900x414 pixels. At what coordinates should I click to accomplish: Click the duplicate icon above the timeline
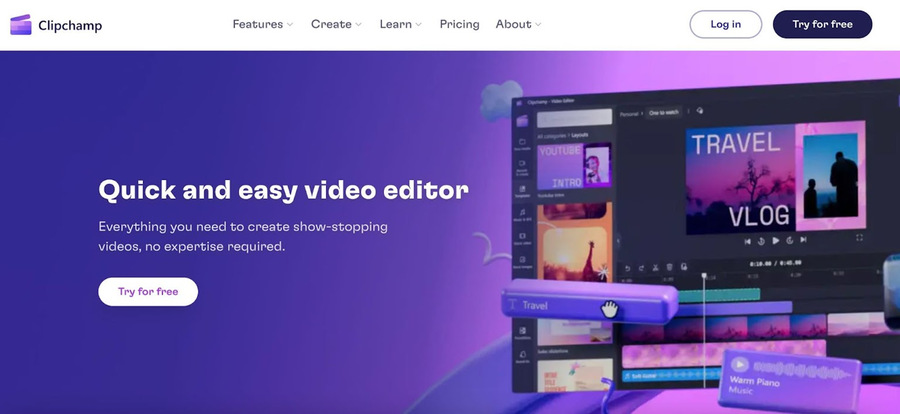point(684,267)
